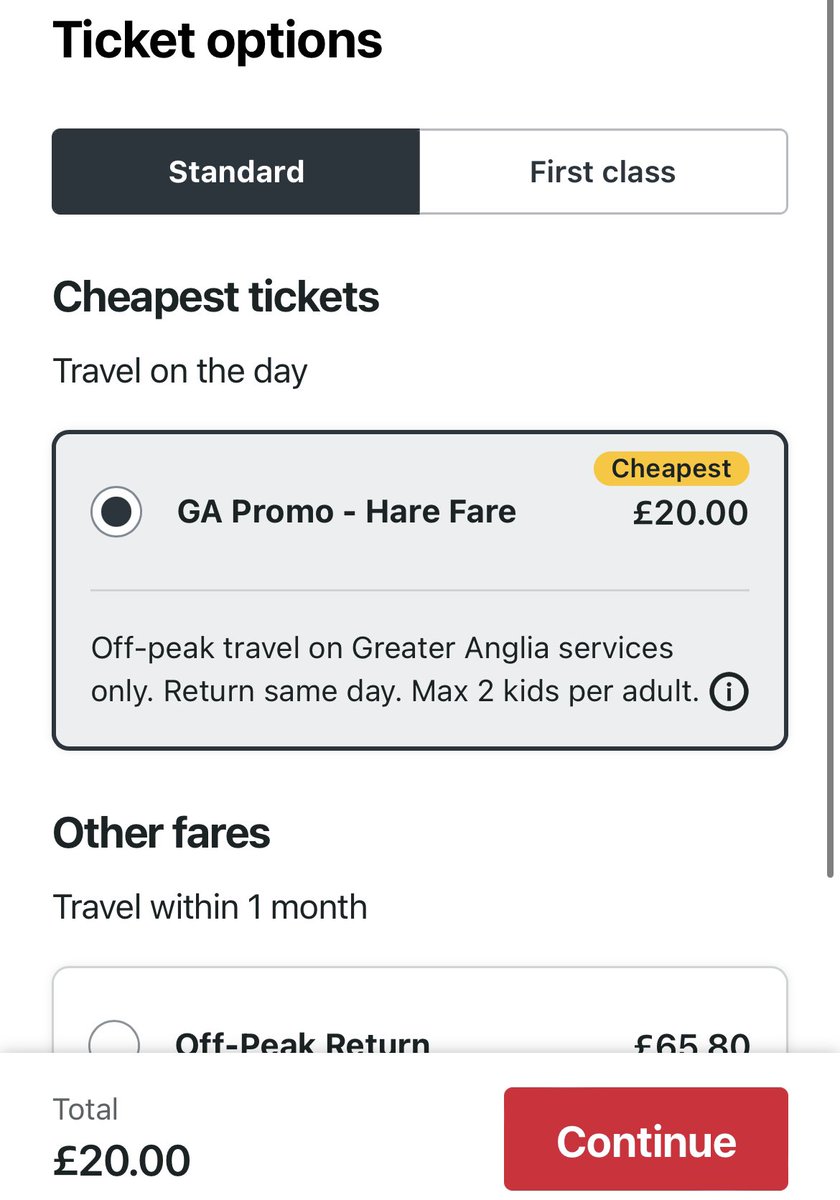Click the Off-Peak Return fare label
Image resolution: width=840 pixels, height=1200 pixels.
pos(302,1043)
